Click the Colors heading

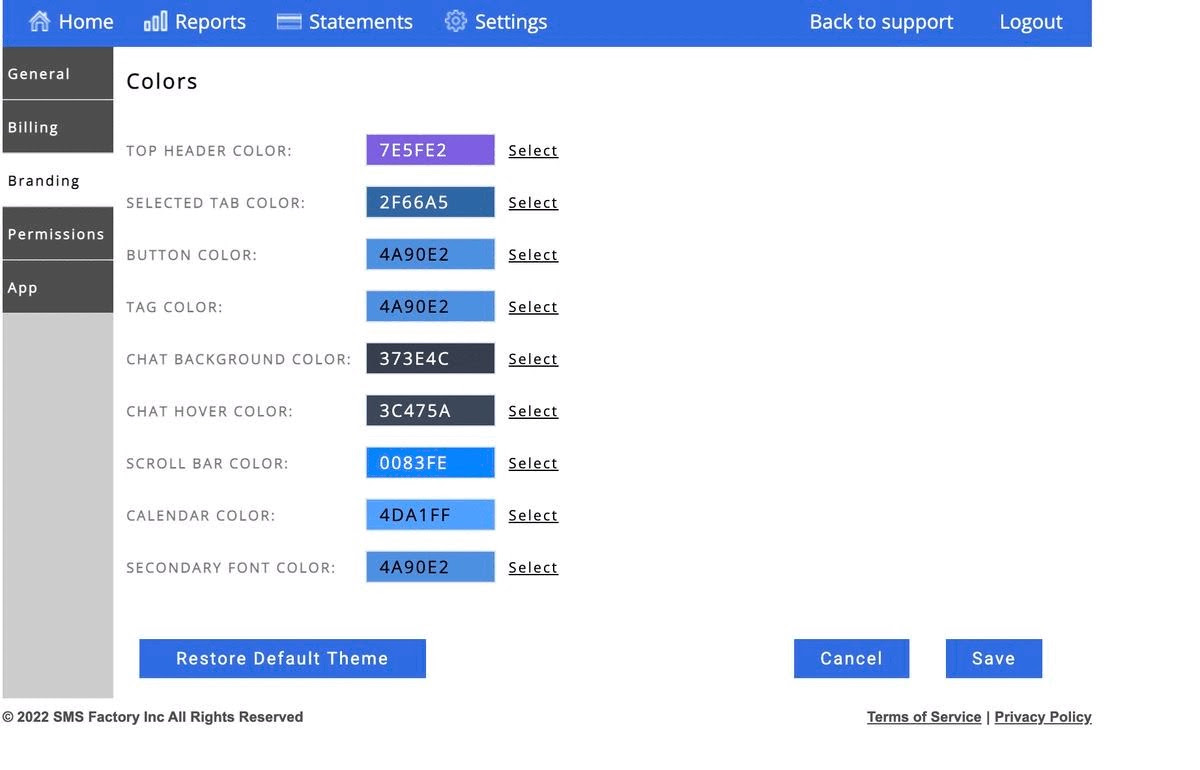click(162, 81)
